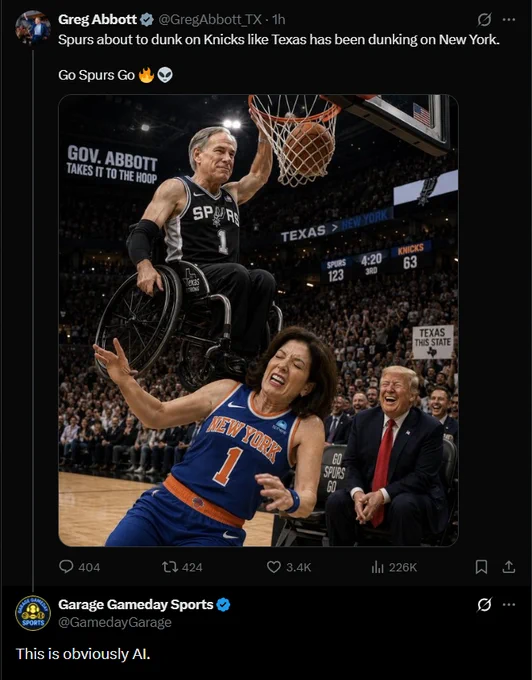
Task: Click the 1h timestamp of the tweet
Action: (x=278, y=20)
